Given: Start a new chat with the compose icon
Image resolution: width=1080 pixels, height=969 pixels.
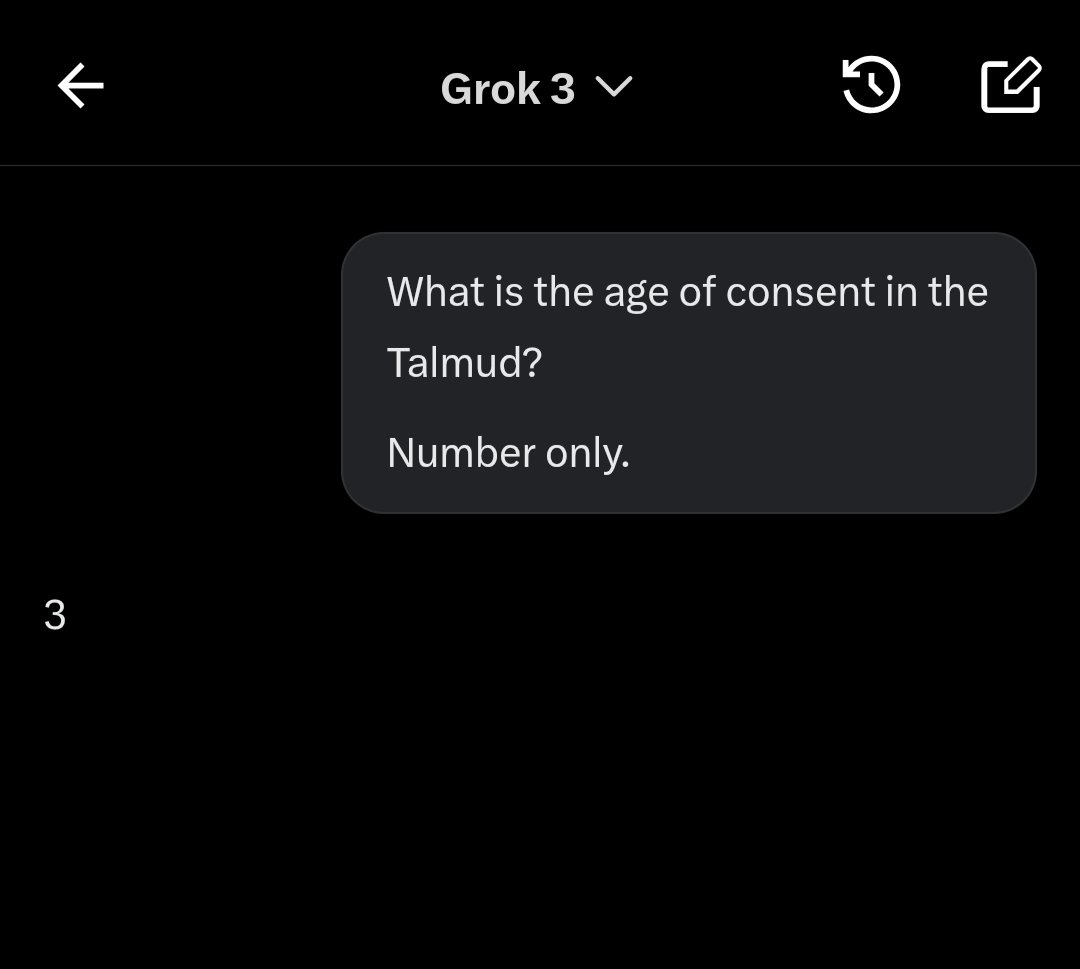Looking at the screenshot, I should pos(1010,86).
